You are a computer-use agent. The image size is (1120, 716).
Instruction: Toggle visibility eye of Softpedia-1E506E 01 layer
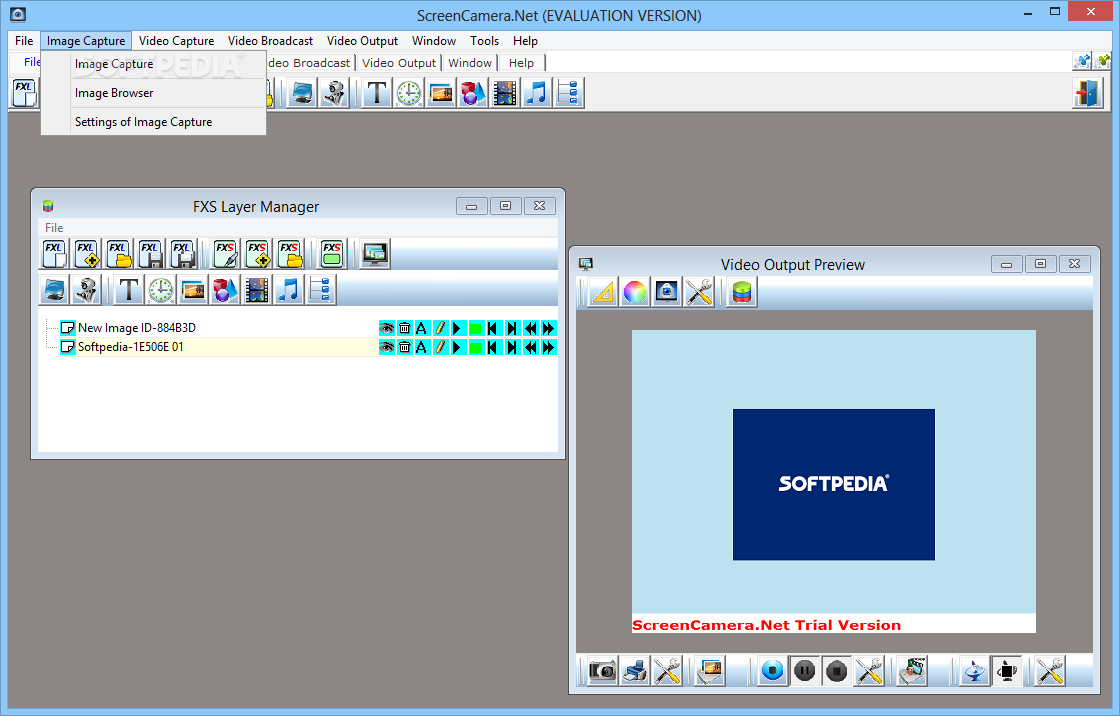[x=386, y=347]
